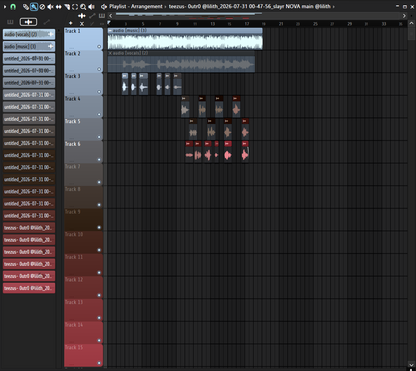Screen dimensions: 416x371
Task: Open the playlist options menu arrow
Action: coord(5,6)
